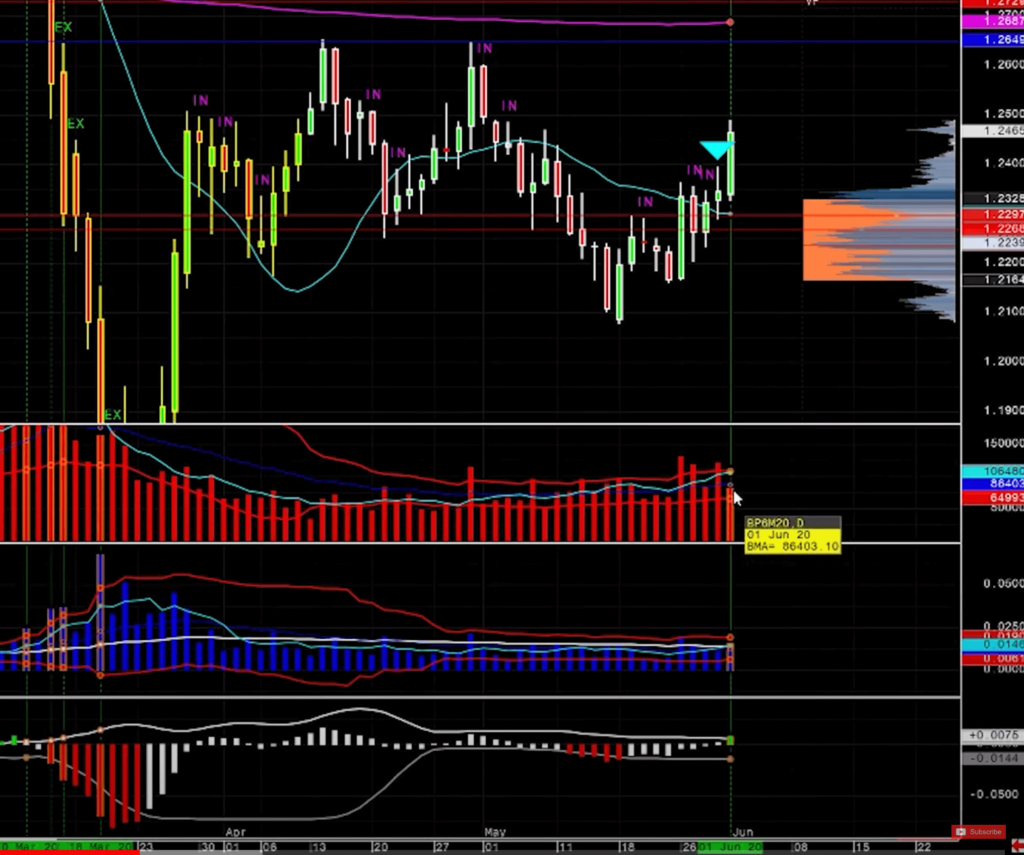Click the VP label at the chart top

tap(812, 3)
